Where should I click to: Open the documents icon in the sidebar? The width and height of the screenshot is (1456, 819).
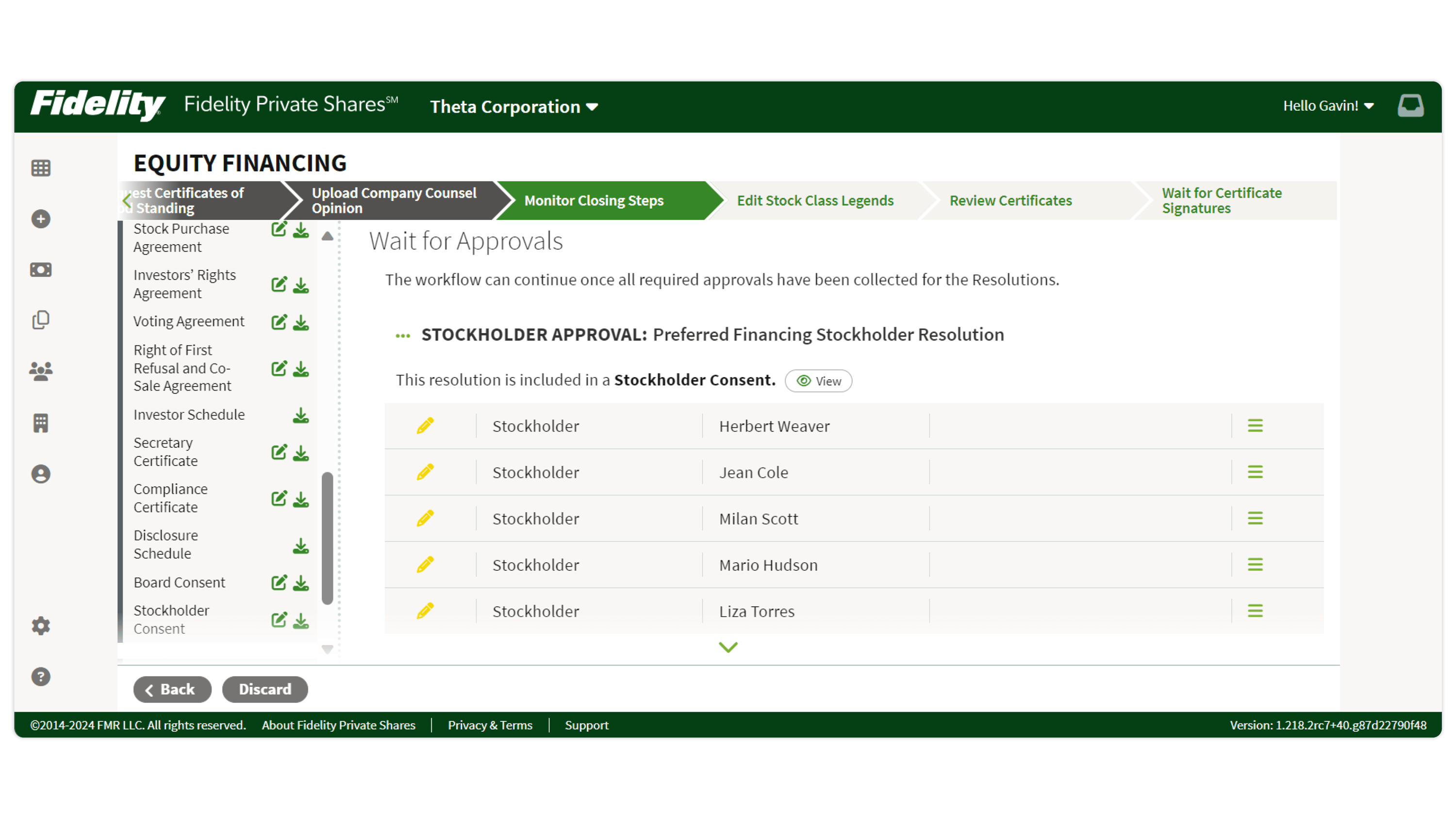(x=40, y=319)
